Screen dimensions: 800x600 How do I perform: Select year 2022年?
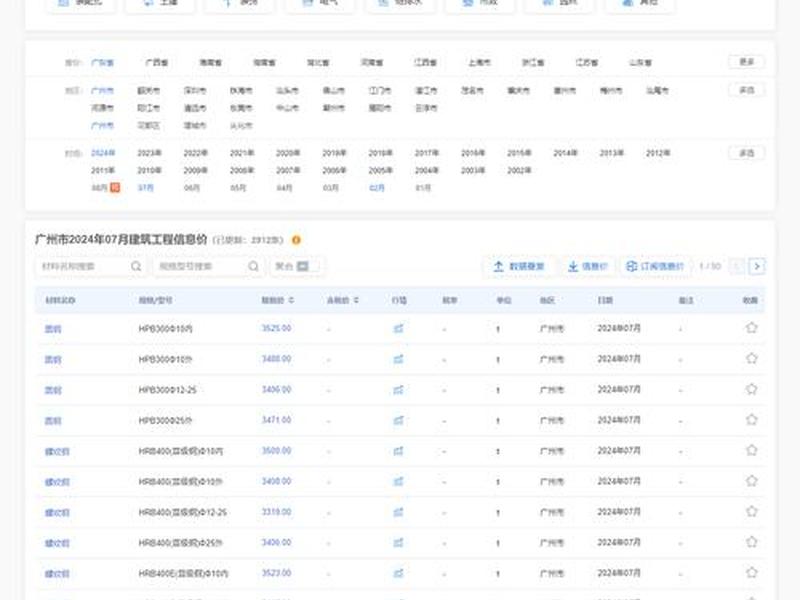tap(195, 153)
